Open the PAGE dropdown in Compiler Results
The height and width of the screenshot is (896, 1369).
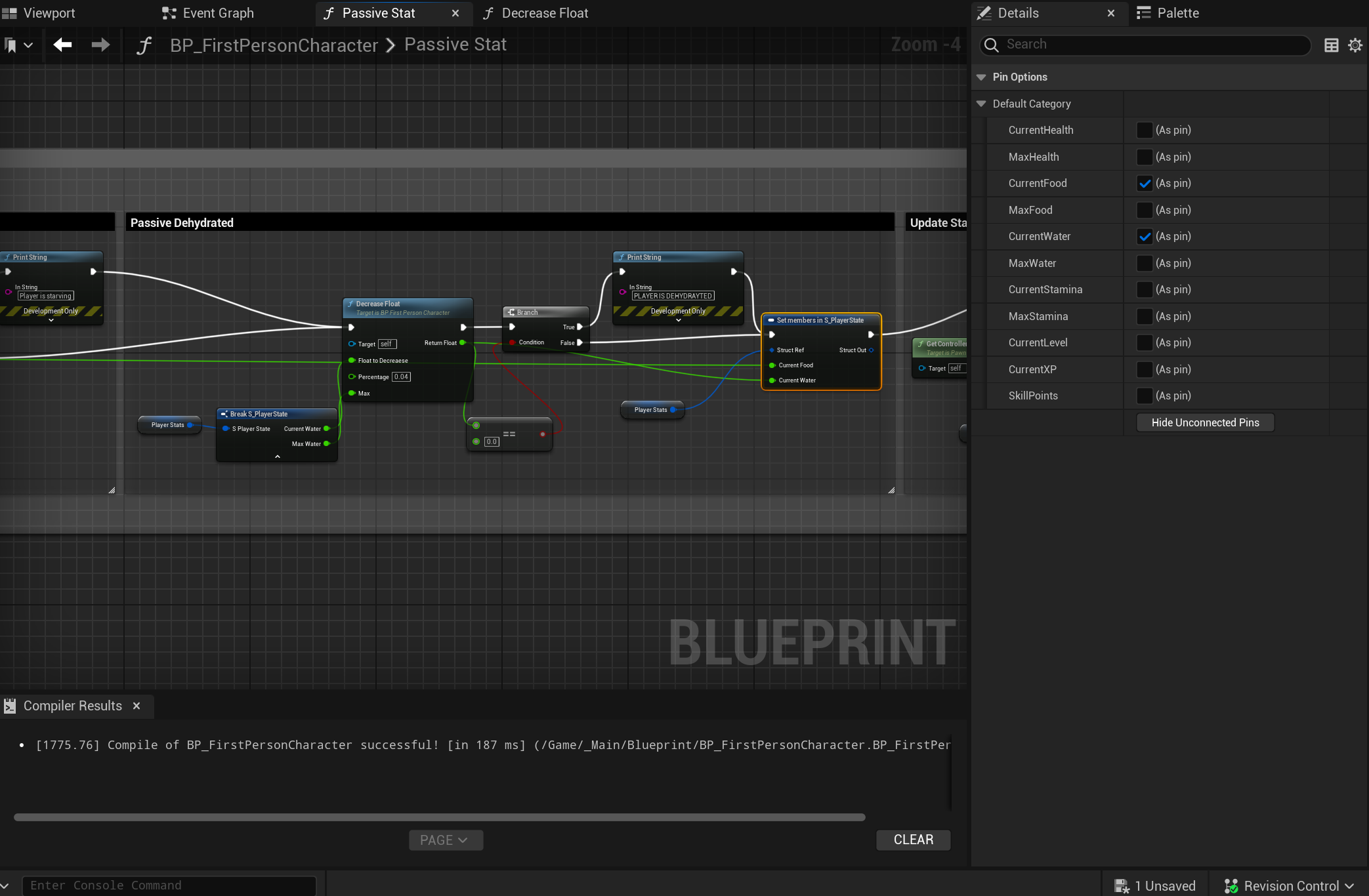[x=446, y=840]
